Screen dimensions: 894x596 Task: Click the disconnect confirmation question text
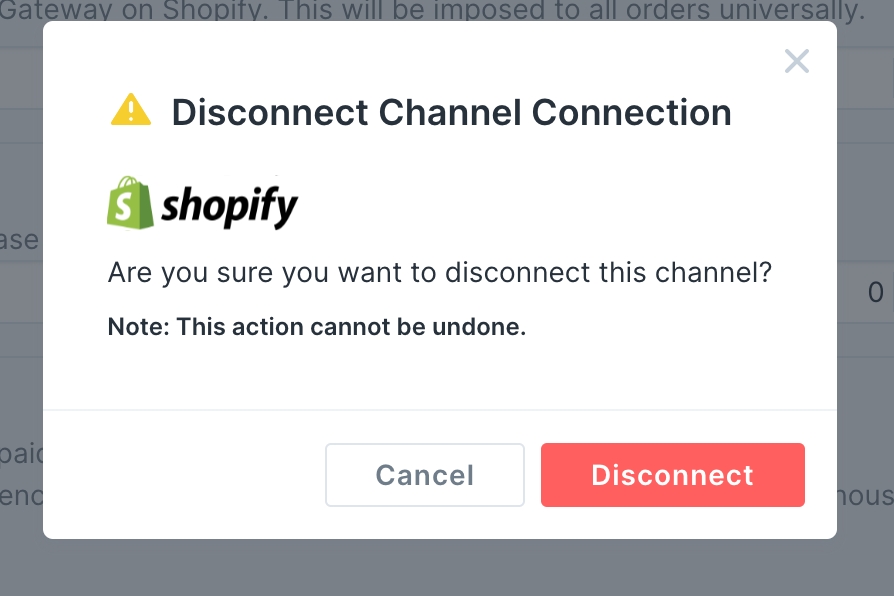(439, 272)
